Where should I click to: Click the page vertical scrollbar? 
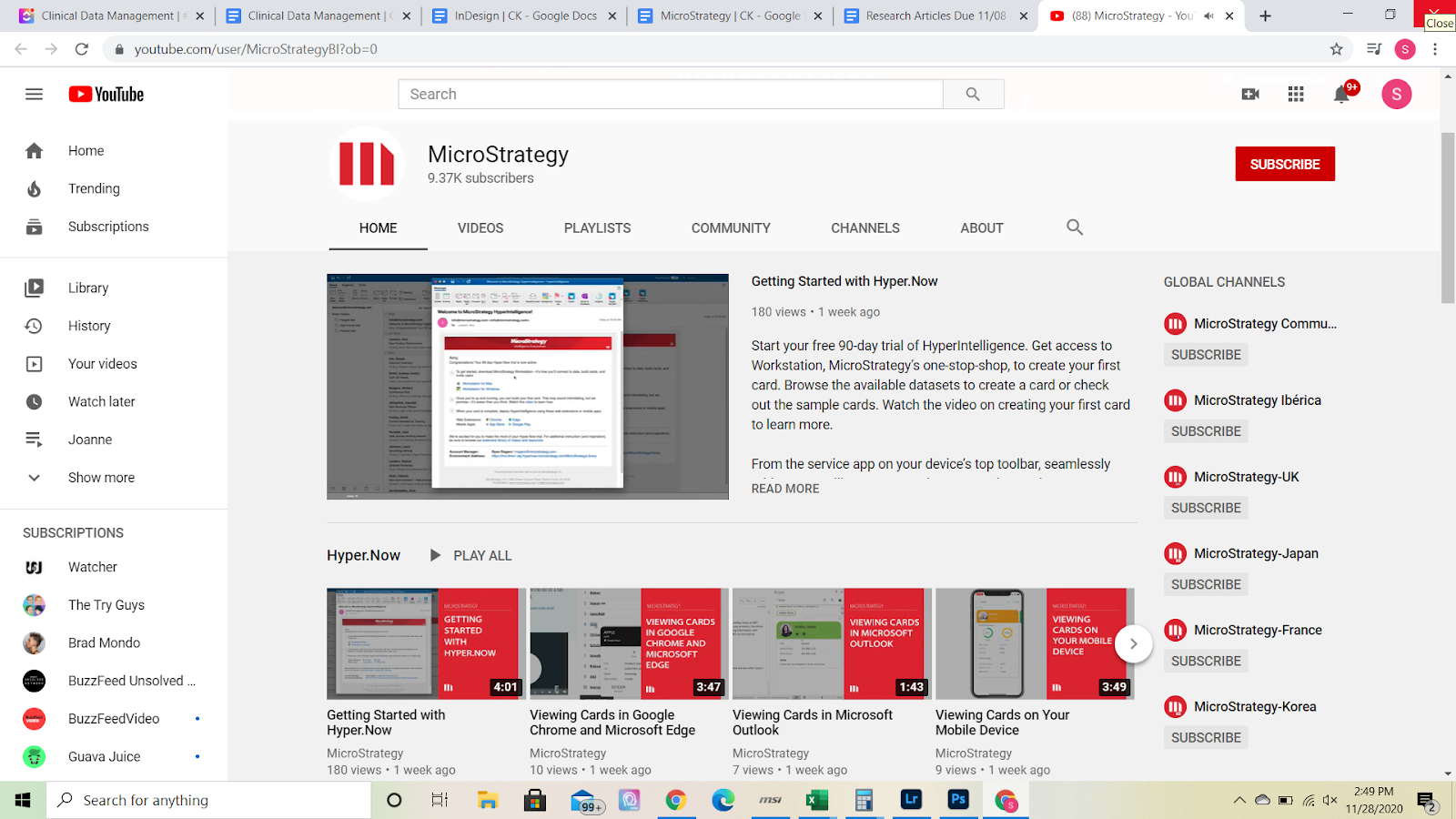click(x=1448, y=218)
